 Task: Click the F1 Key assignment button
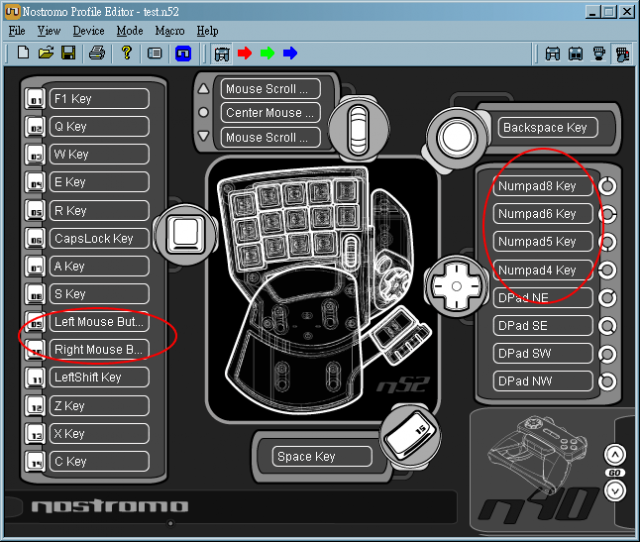click(99, 99)
